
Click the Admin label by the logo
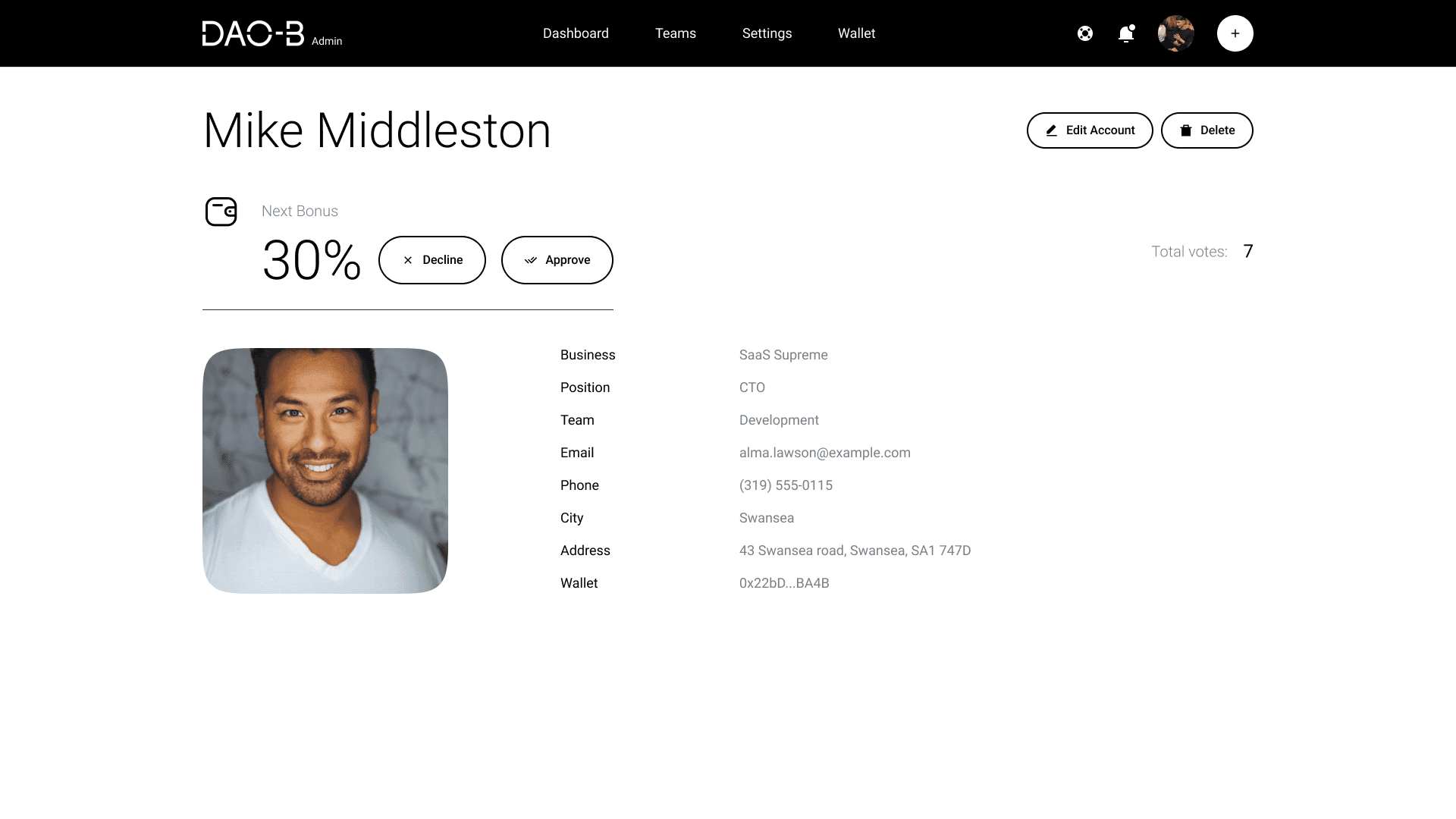327,41
